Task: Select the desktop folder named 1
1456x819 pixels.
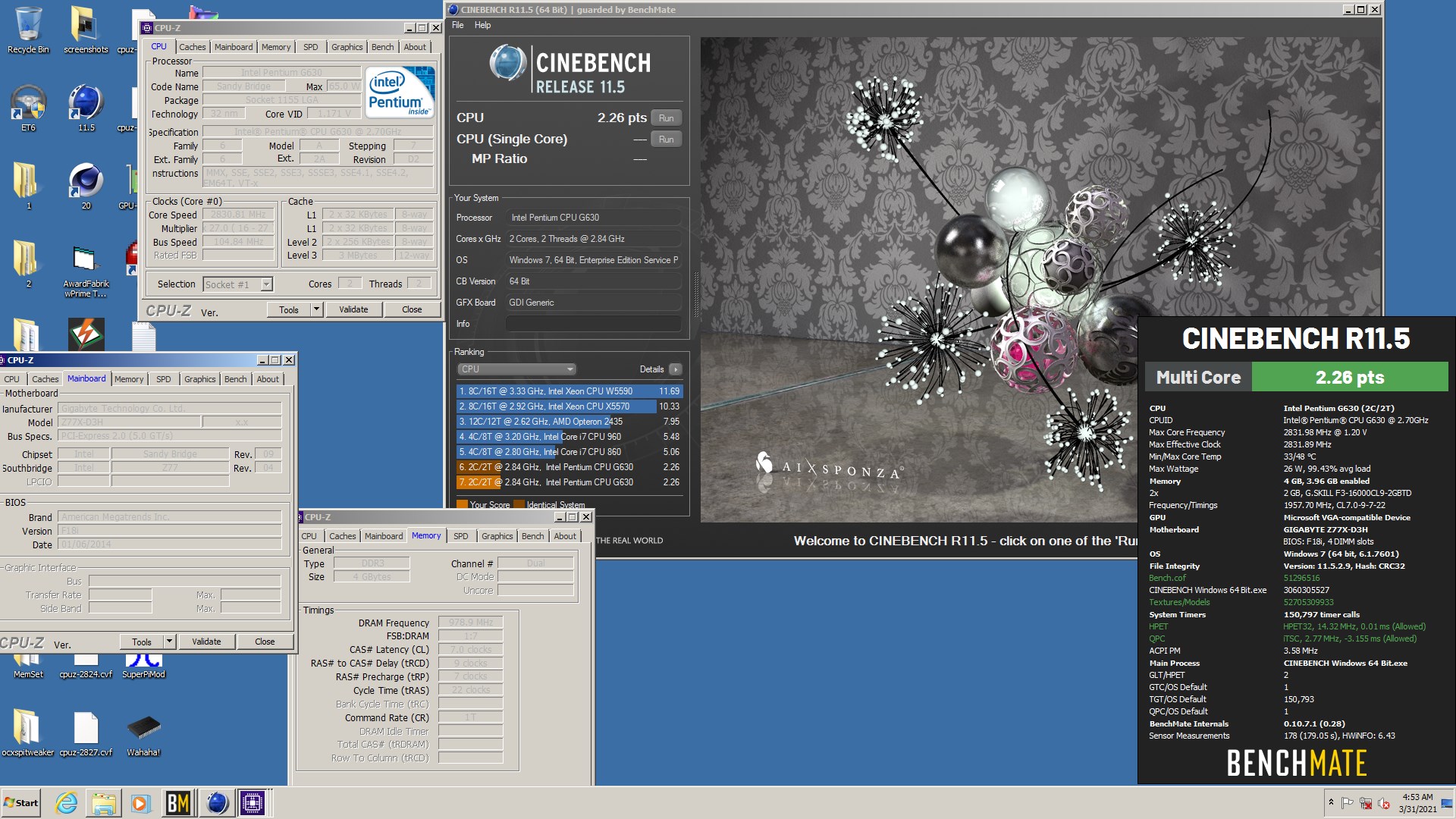Action: 28,187
